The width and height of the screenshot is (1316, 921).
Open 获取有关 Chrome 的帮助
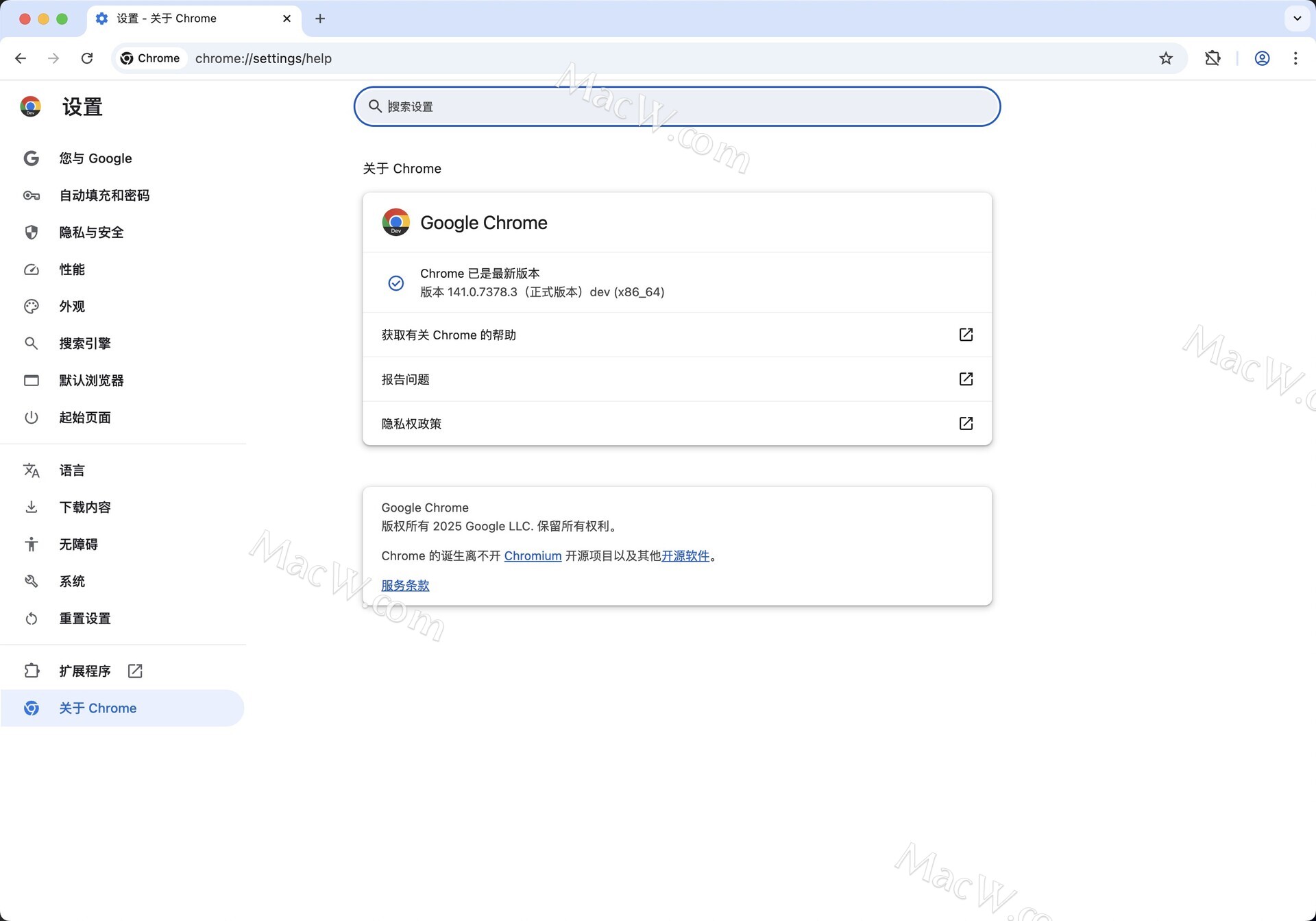[x=677, y=335]
